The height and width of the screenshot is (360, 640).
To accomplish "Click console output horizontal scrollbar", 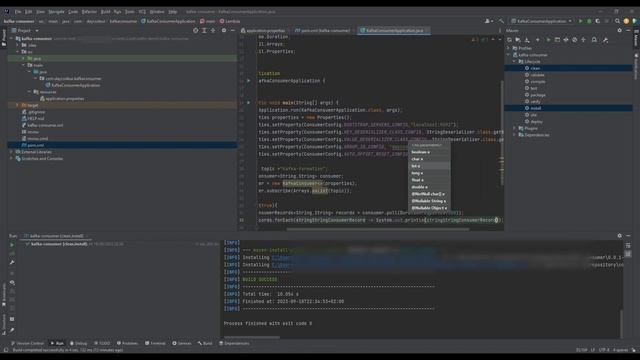I will (252, 337).
